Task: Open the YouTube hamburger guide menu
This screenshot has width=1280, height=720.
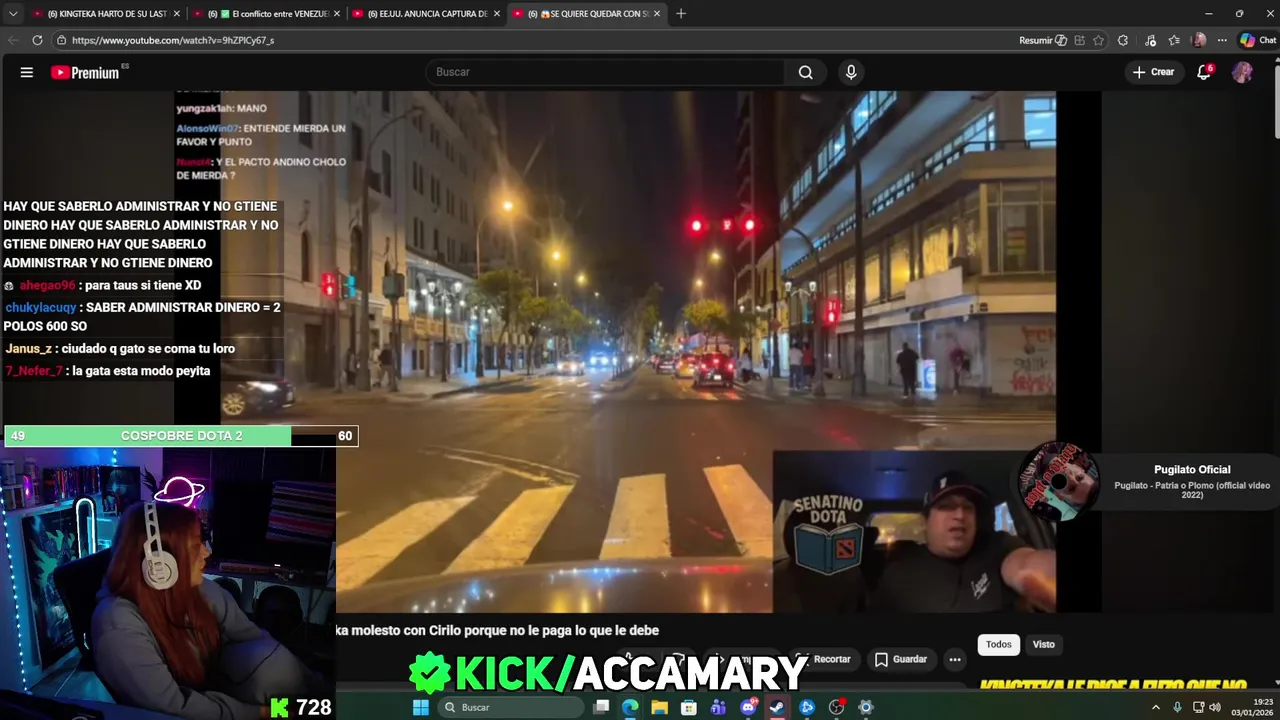Action: 27,72
